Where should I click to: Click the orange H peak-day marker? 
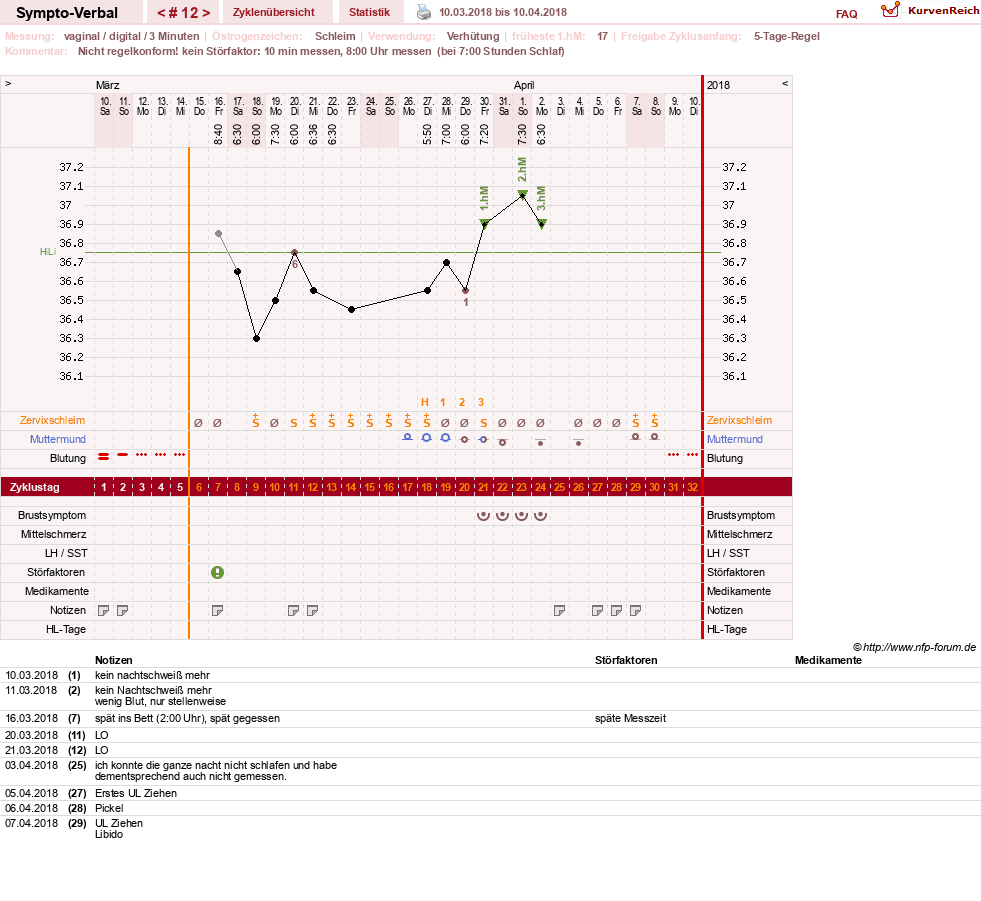425,402
